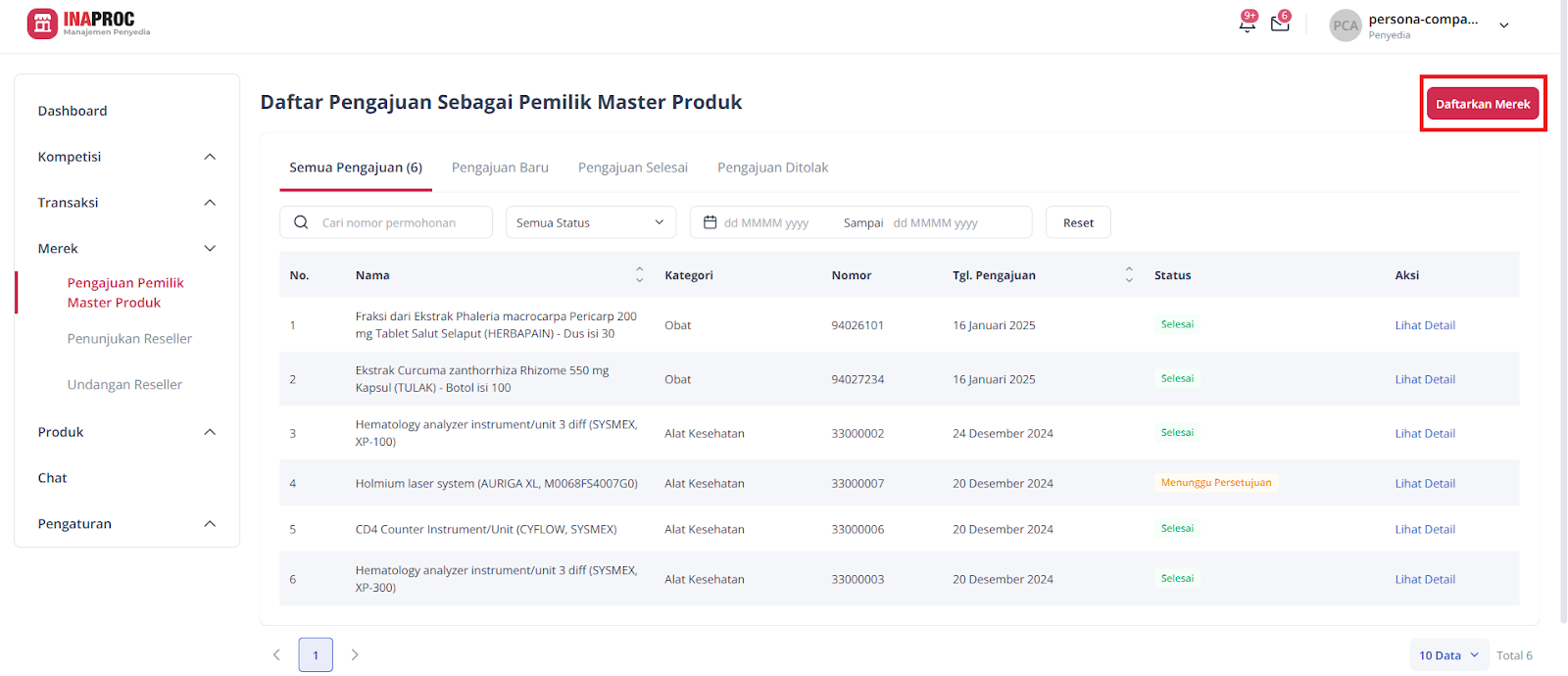
Task: Open Chat in the sidebar
Action: click(53, 478)
